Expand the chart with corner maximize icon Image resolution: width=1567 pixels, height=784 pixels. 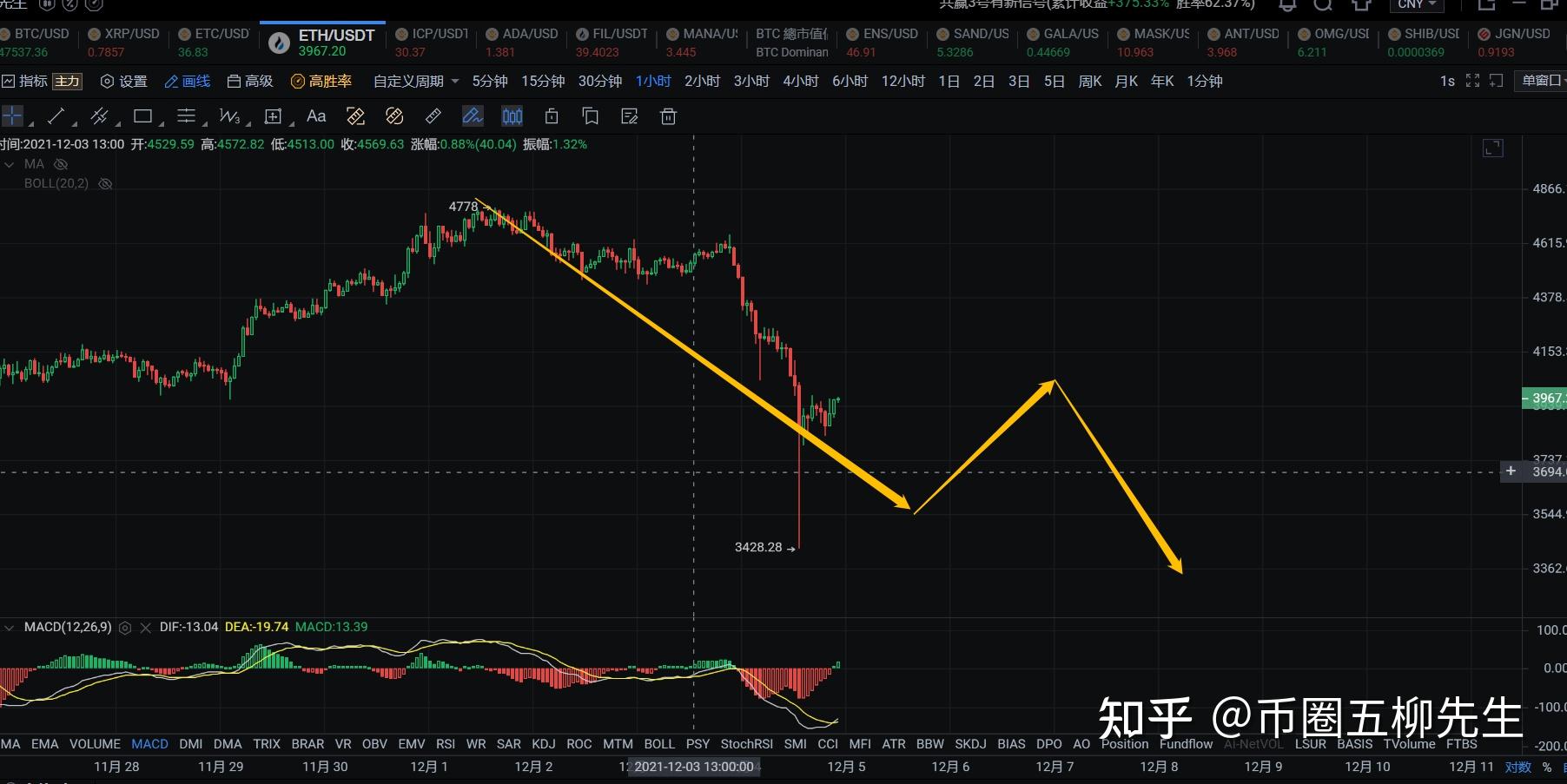pos(1493,148)
